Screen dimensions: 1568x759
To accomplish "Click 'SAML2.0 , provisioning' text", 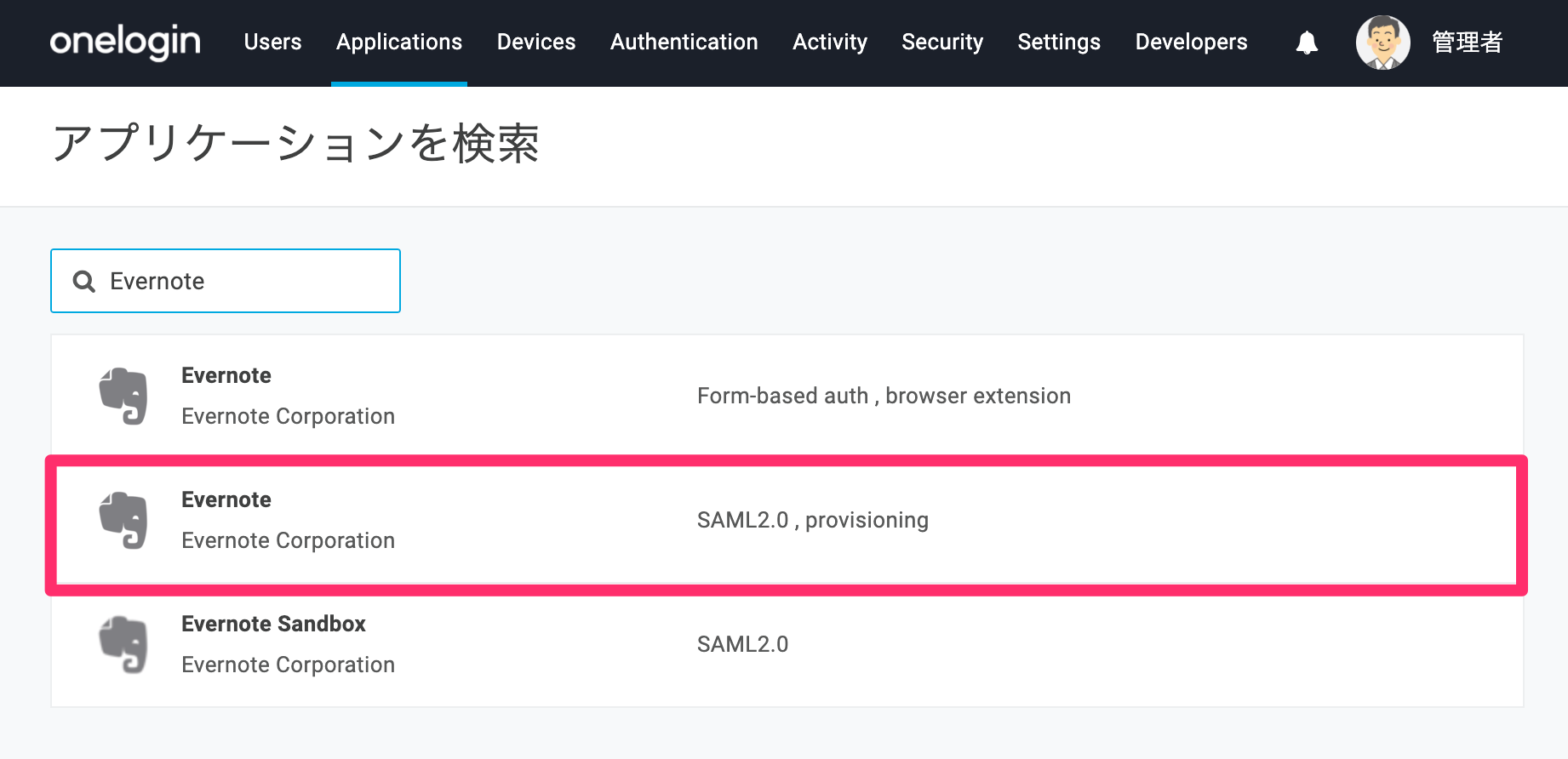I will [813, 520].
